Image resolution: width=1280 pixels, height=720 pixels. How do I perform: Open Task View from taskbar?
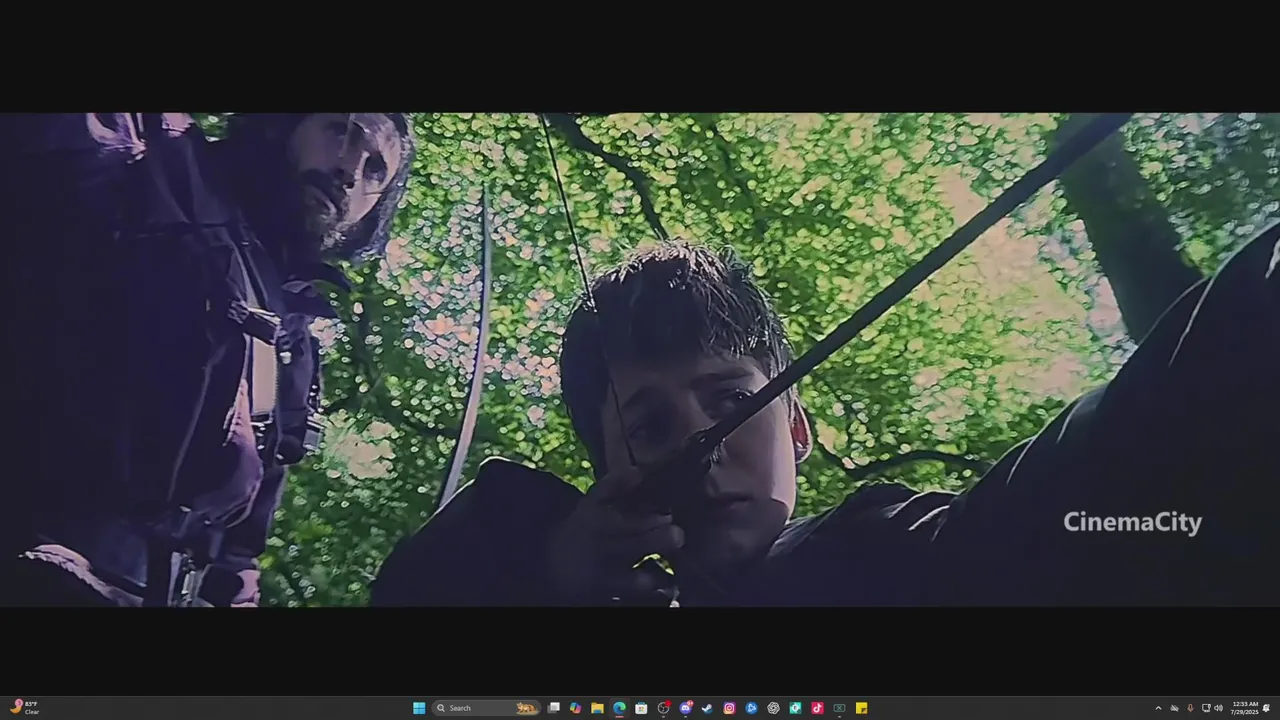[553, 708]
